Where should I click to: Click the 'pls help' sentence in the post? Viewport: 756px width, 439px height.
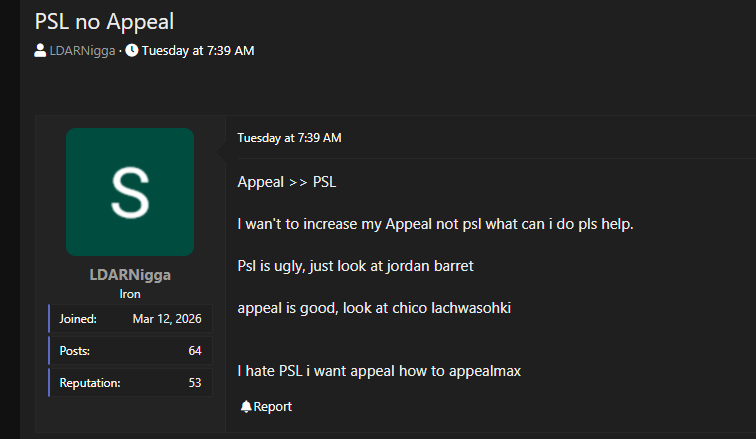coord(435,224)
